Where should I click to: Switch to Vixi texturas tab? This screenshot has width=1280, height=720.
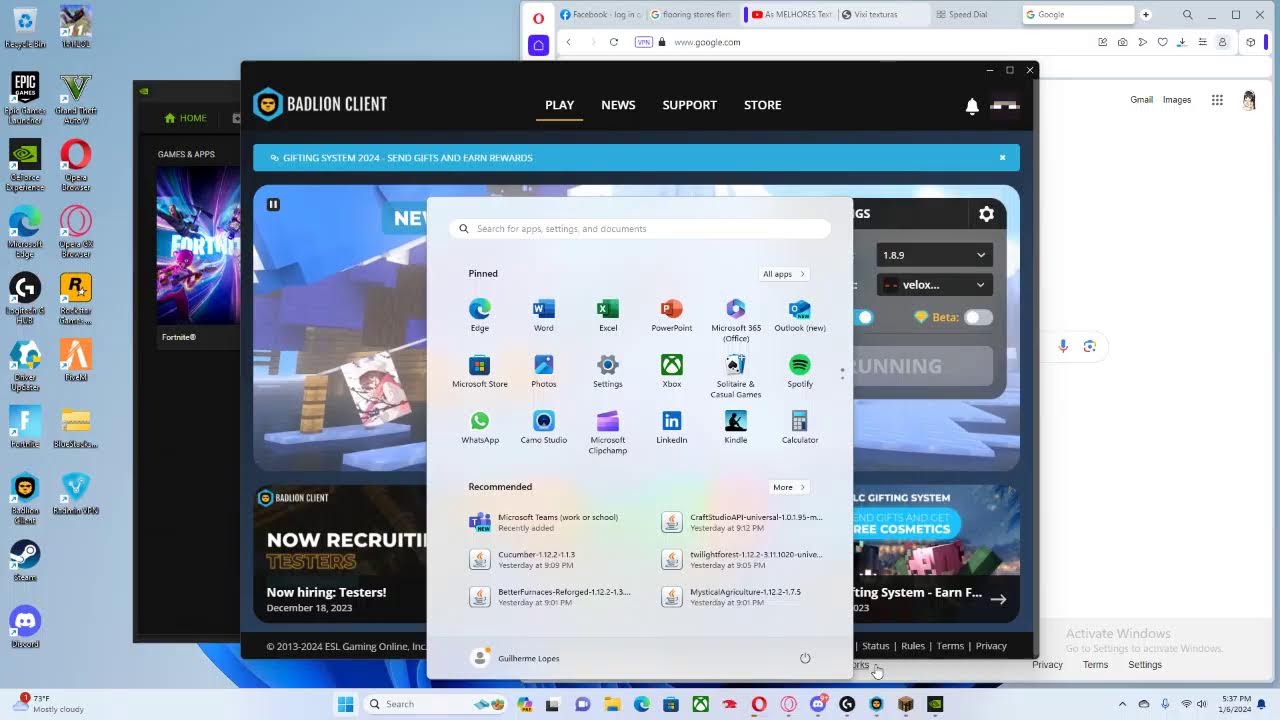pos(882,15)
